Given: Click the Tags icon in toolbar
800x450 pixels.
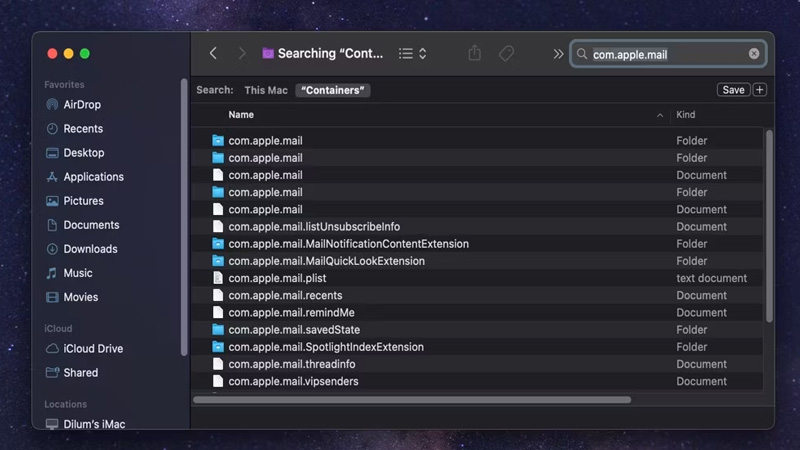Looking at the screenshot, I should tap(507, 54).
